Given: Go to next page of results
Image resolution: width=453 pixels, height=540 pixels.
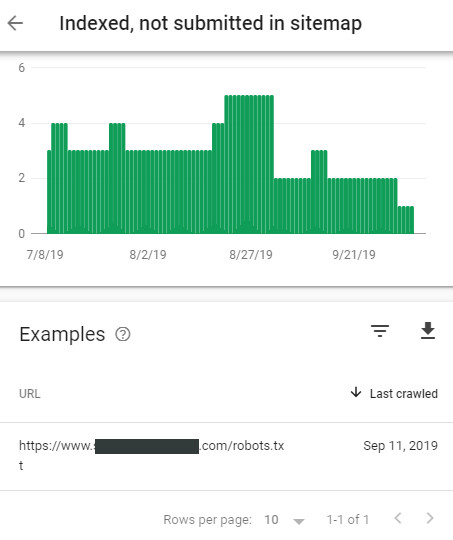Looking at the screenshot, I should pos(430,518).
